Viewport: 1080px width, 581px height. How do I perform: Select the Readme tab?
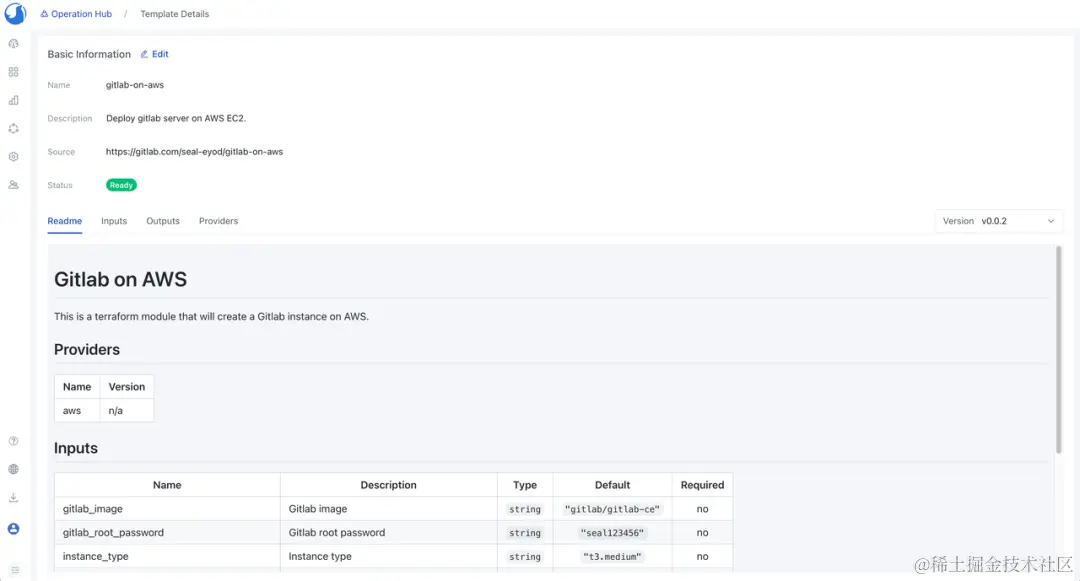65,221
